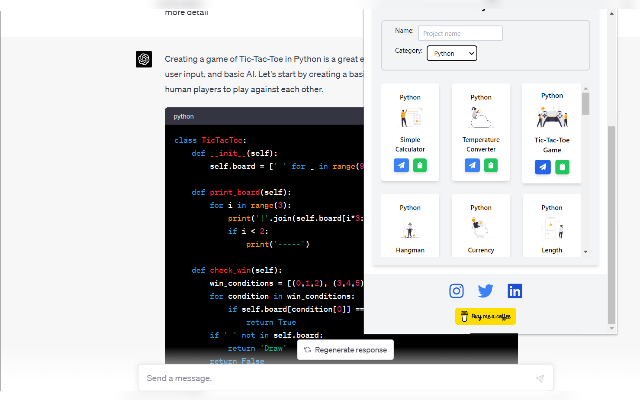
Task: Click the python label on code block header
Action: [x=184, y=117]
